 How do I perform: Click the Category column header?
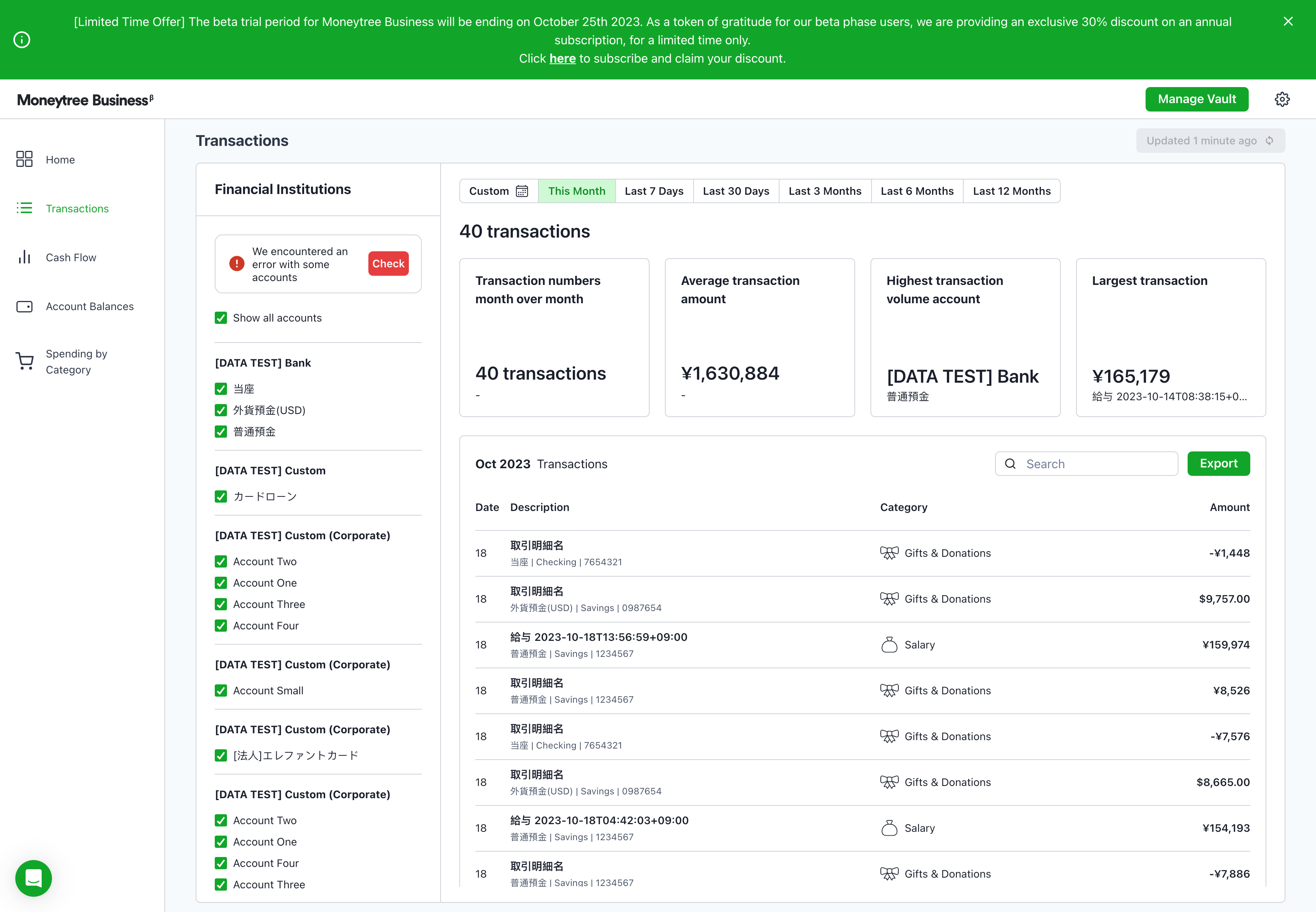pyautogui.click(x=903, y=507)
